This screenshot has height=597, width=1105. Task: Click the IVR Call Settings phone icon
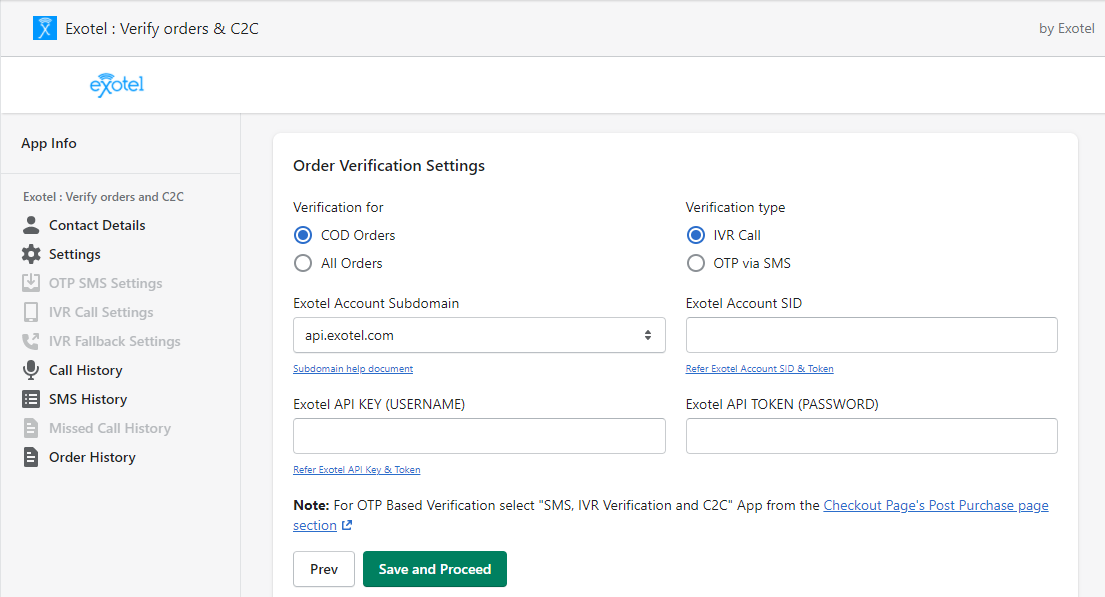tap(31, 312)
